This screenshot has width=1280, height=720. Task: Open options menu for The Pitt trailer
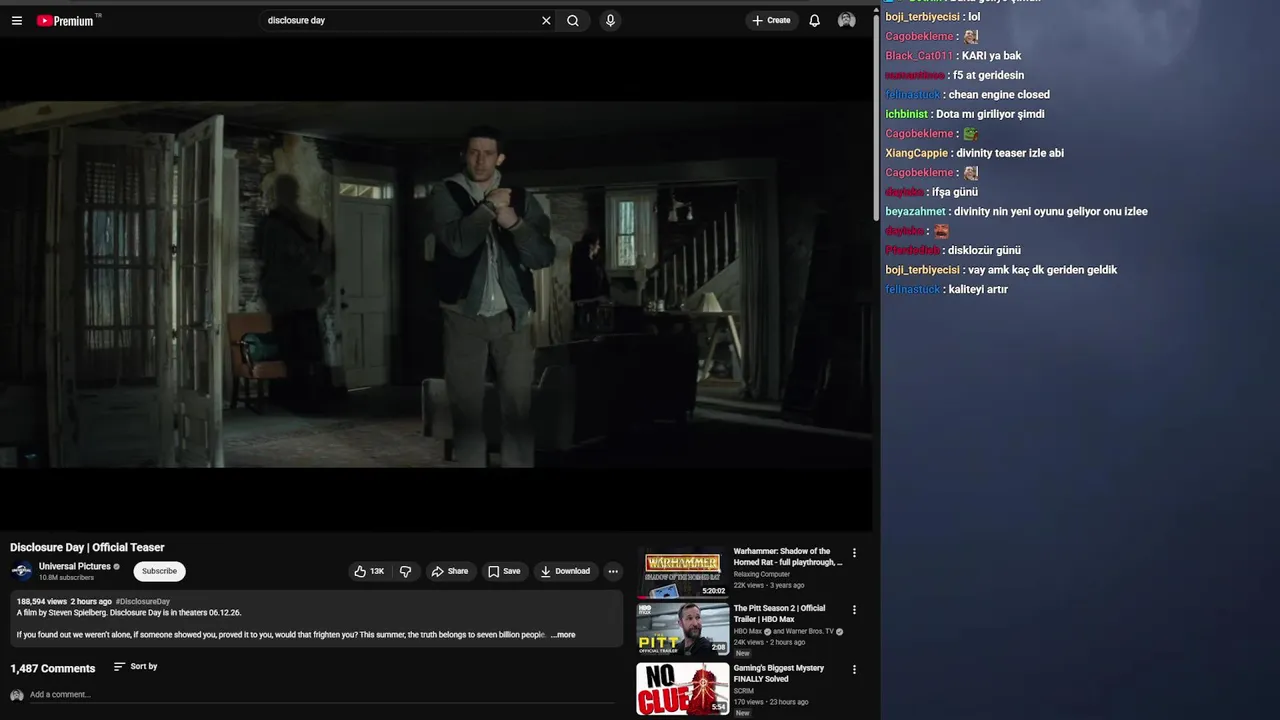pyautogui.click(x=854, y=609)
